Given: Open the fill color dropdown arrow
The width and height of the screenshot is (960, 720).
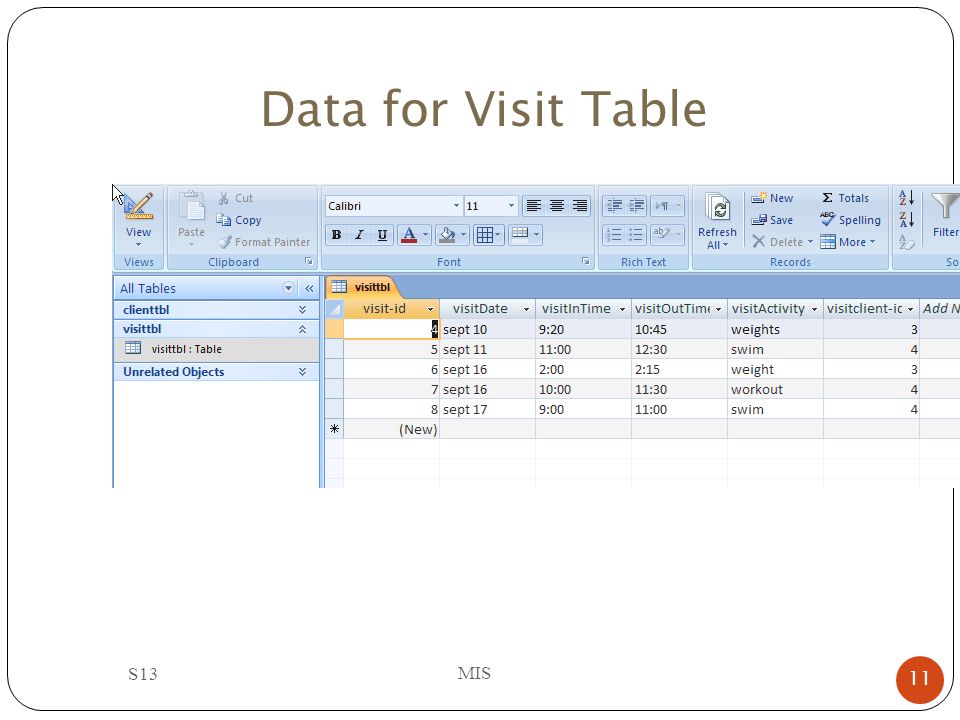Looking at the screenshot, I should tap(463, 234).
